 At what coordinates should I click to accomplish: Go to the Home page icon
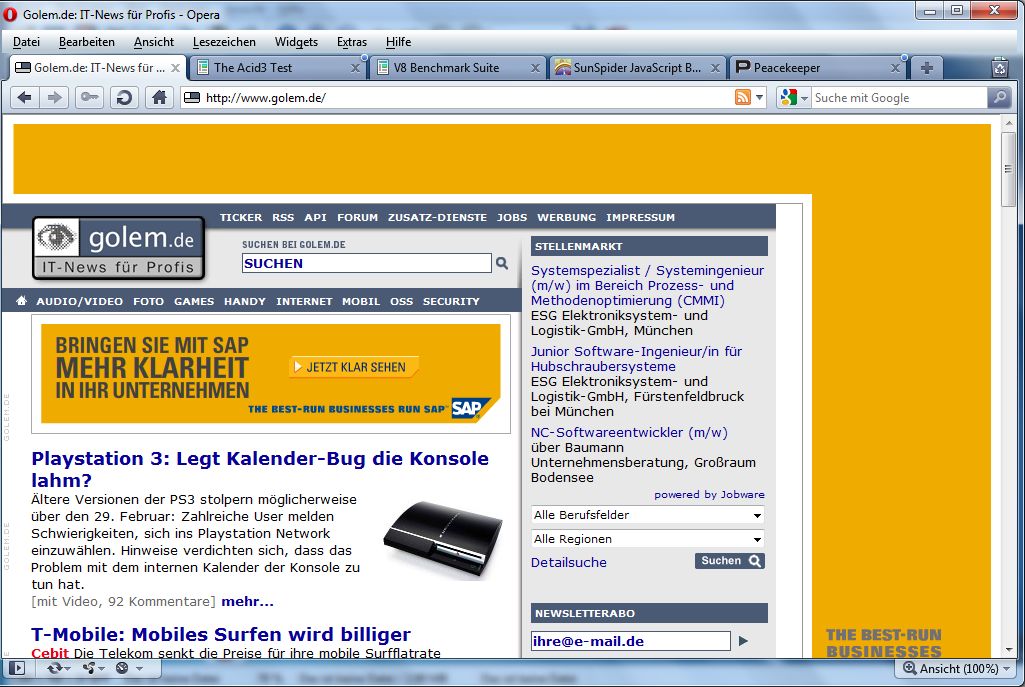158,97
